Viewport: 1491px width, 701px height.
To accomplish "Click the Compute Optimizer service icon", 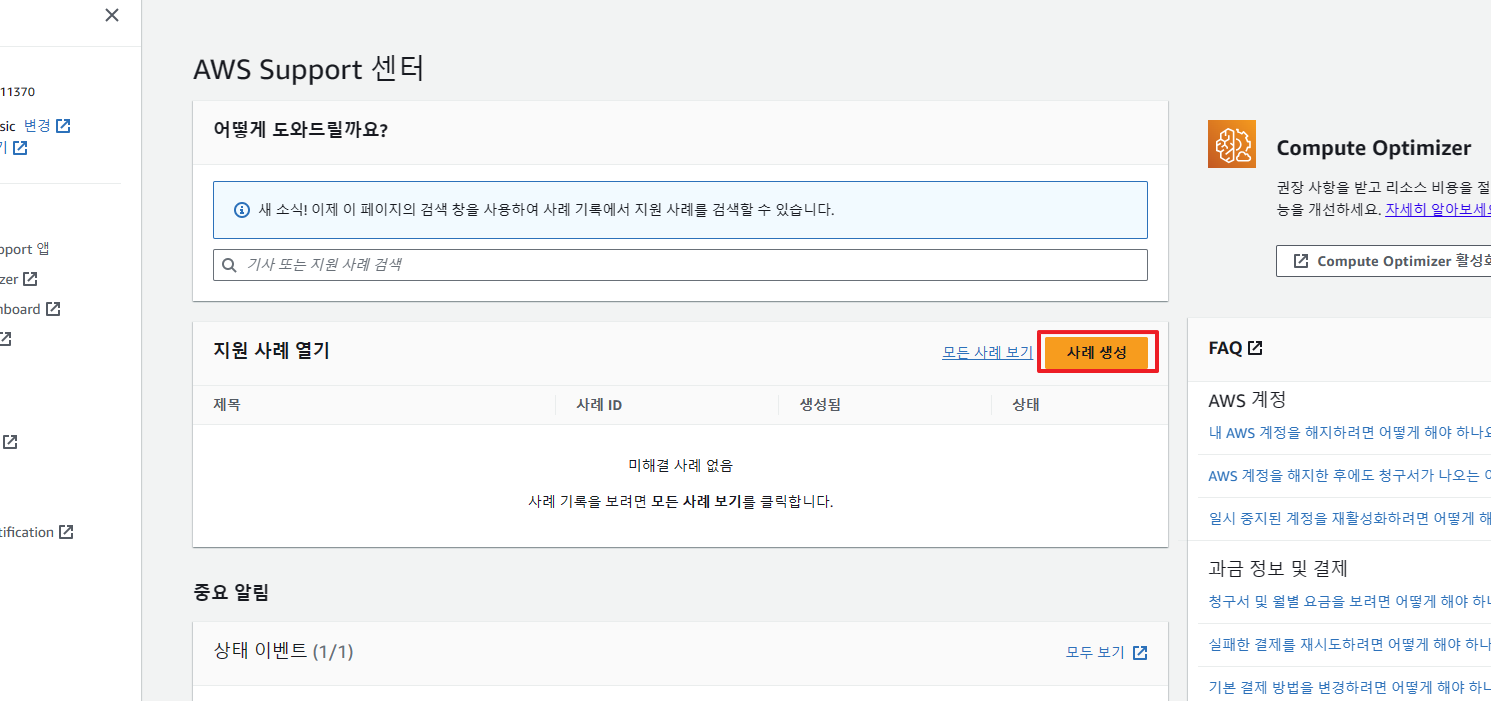I will [1231, 144].
